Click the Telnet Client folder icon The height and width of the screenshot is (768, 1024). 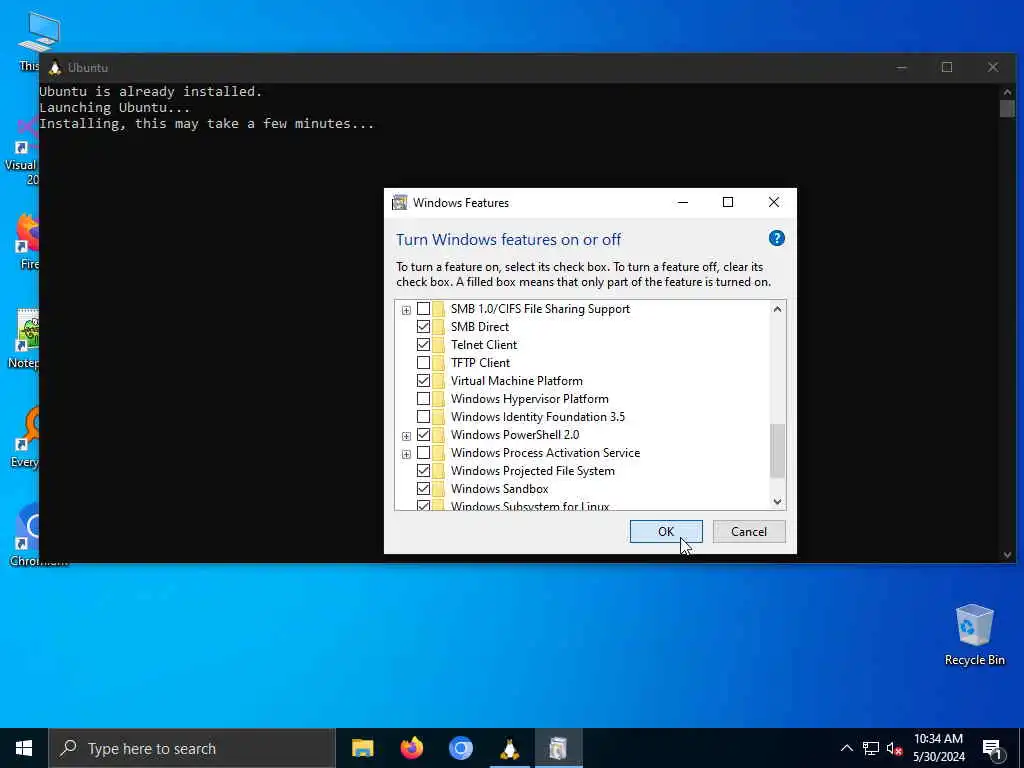pos(438,345)
